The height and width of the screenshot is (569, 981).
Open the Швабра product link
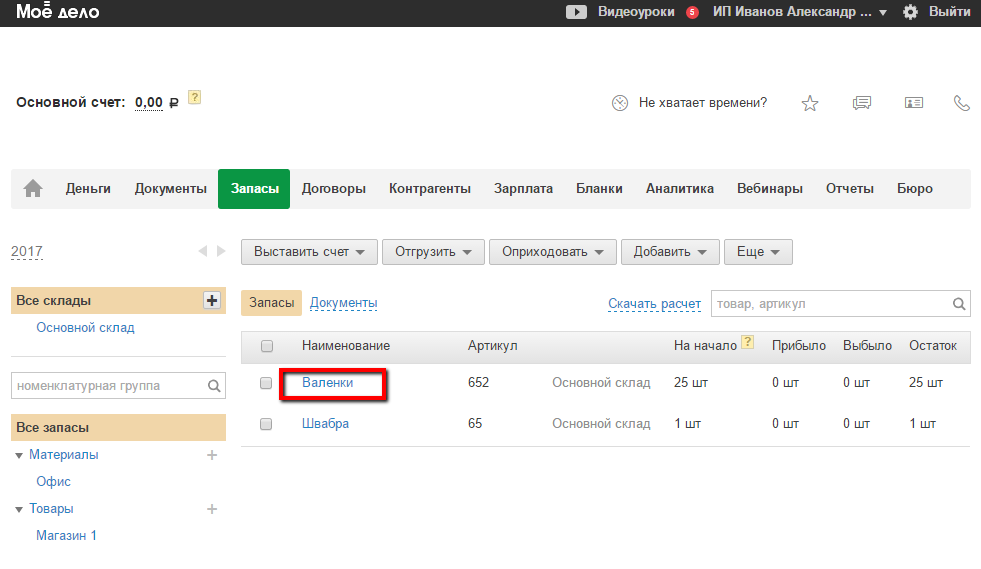click(325, 424)
